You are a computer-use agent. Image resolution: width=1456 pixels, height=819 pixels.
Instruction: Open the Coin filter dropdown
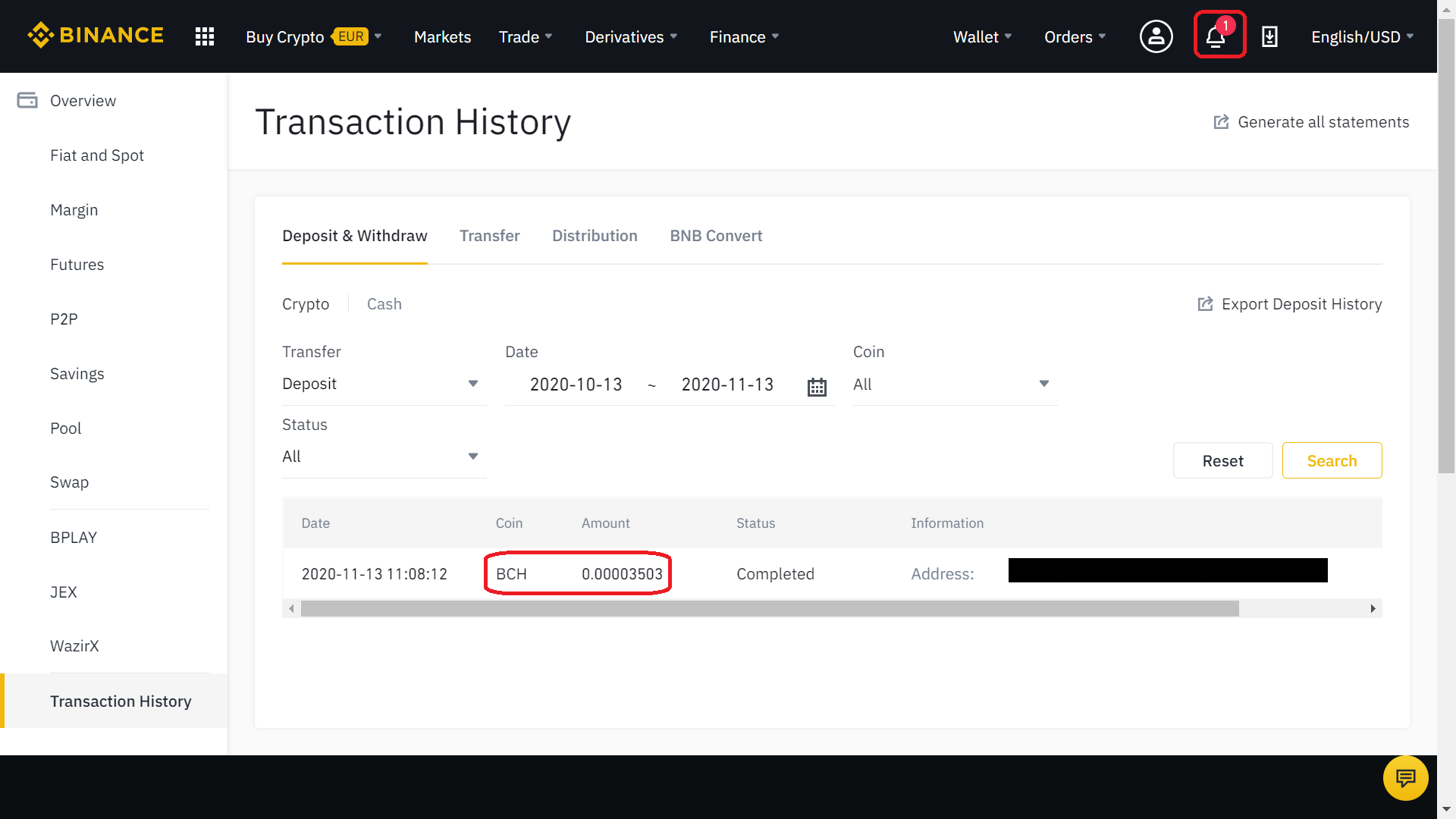pos(955,384)
